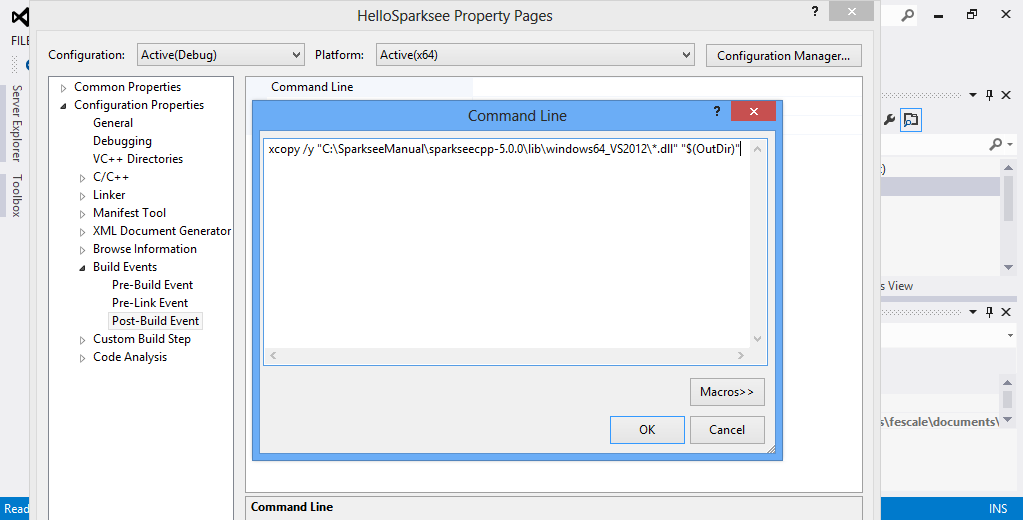Open the Platform dropdown showing Active(x64)
Screen dimensions: 1023x520
(x=534, y=55)
